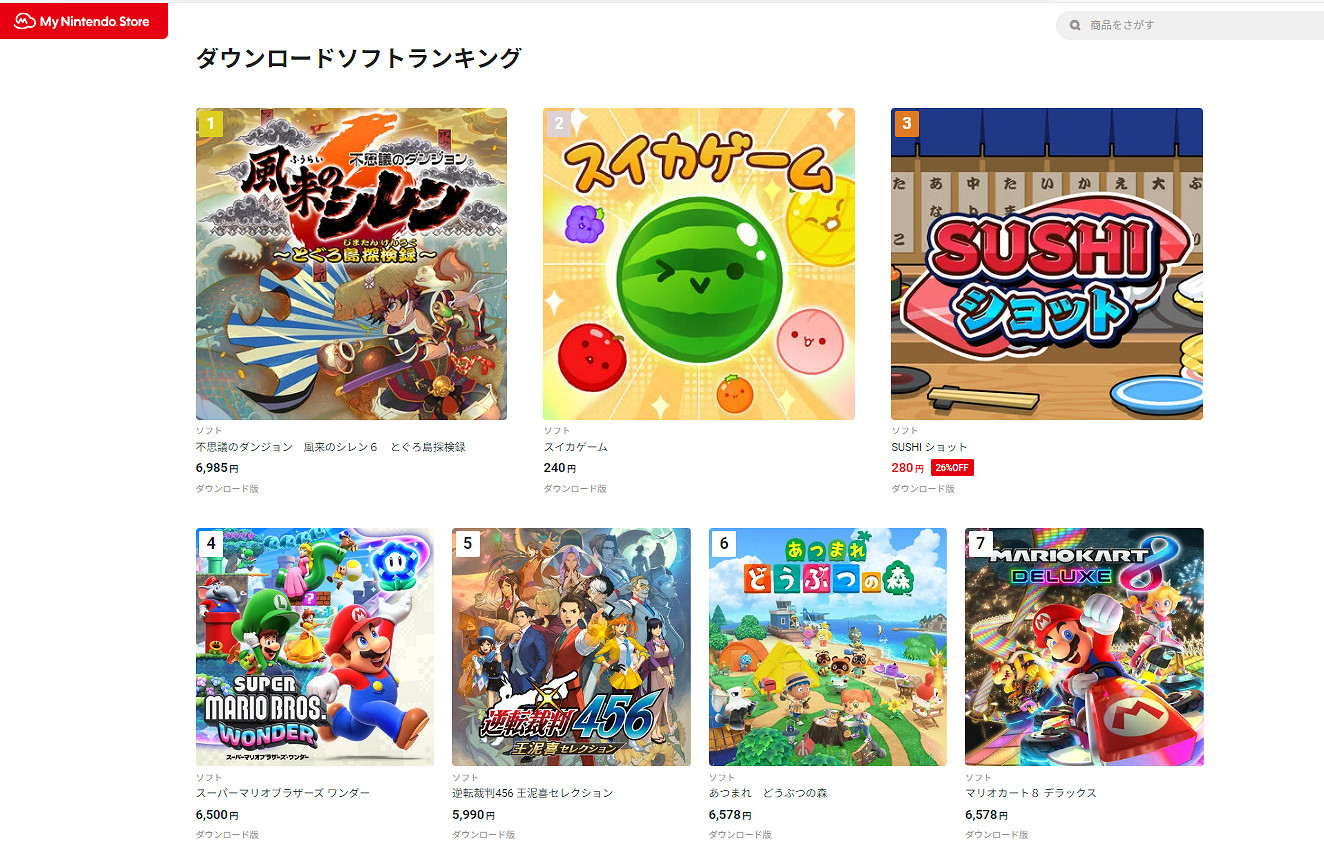Click the スーパーマリオブラザーズ ワンダー title link
The width and height of the screenshot is (1324, 842).
point(283,793)
